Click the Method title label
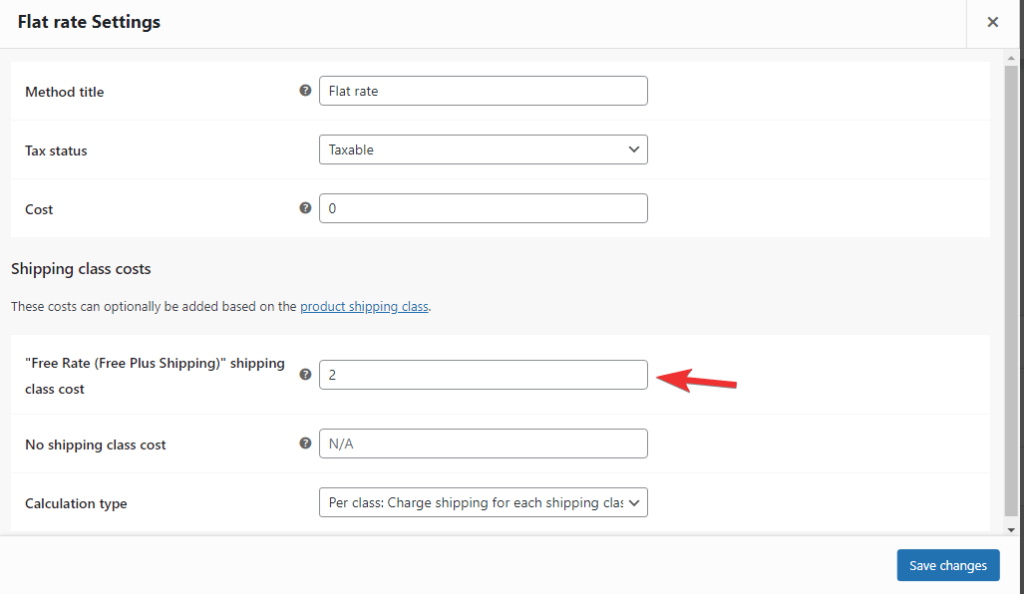This screenshot has height=594, width=1024. [x=64, y=92]
